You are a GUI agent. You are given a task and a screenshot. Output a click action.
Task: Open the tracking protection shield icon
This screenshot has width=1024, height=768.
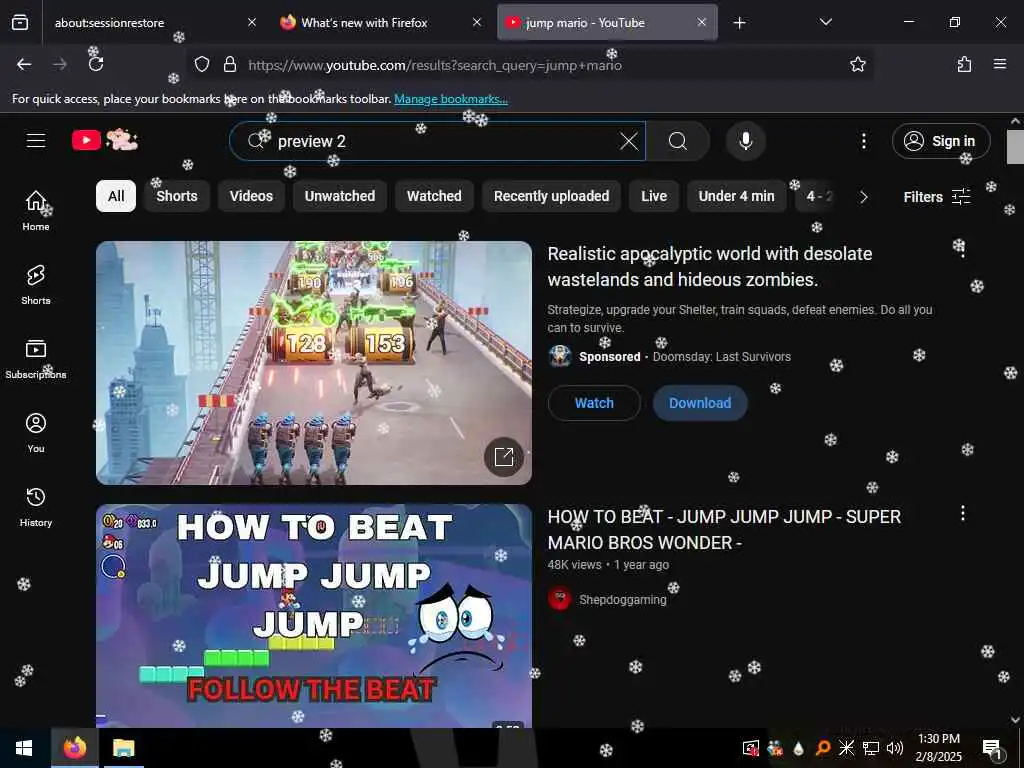(202, 64)
